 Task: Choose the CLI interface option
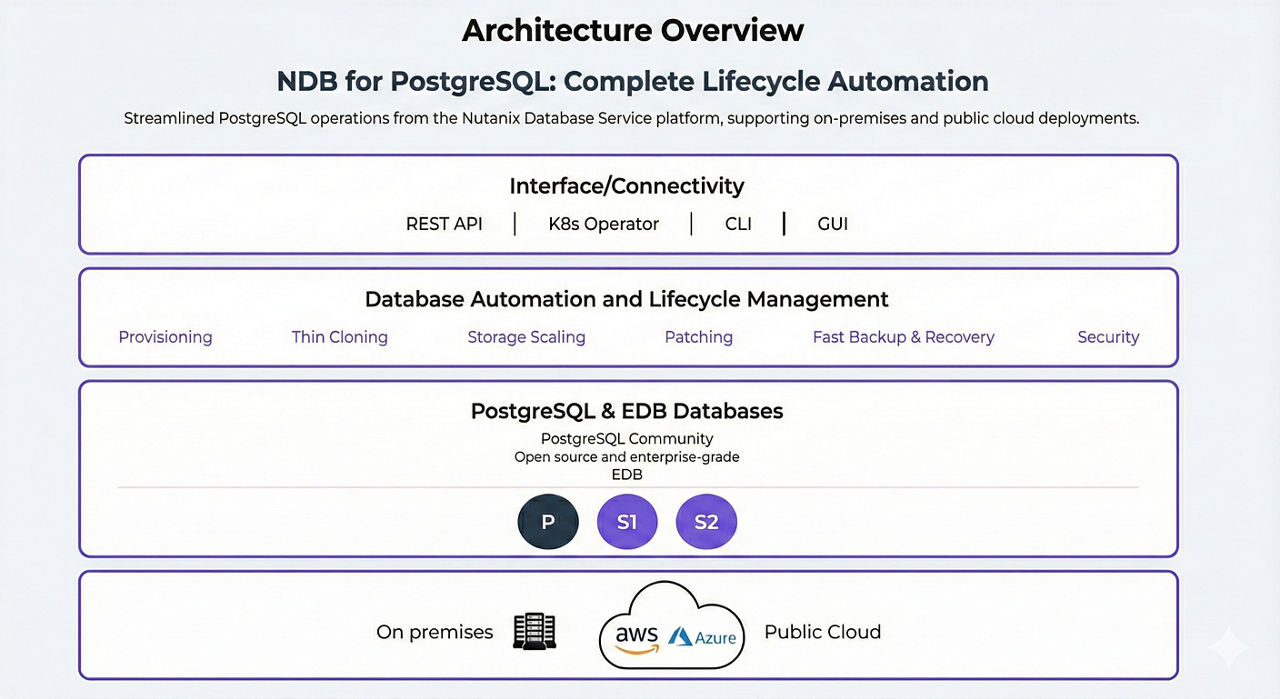tap(738, 224)
